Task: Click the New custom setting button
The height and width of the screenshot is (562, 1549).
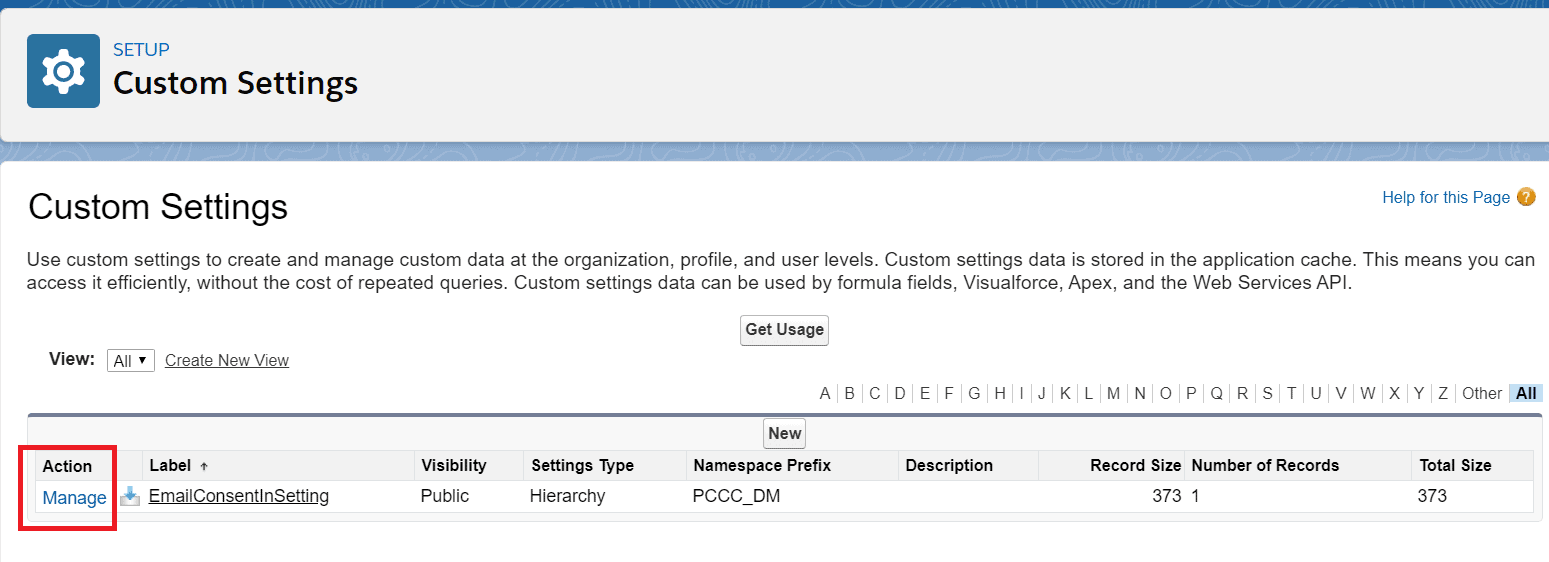Action: tap(785, 433)
